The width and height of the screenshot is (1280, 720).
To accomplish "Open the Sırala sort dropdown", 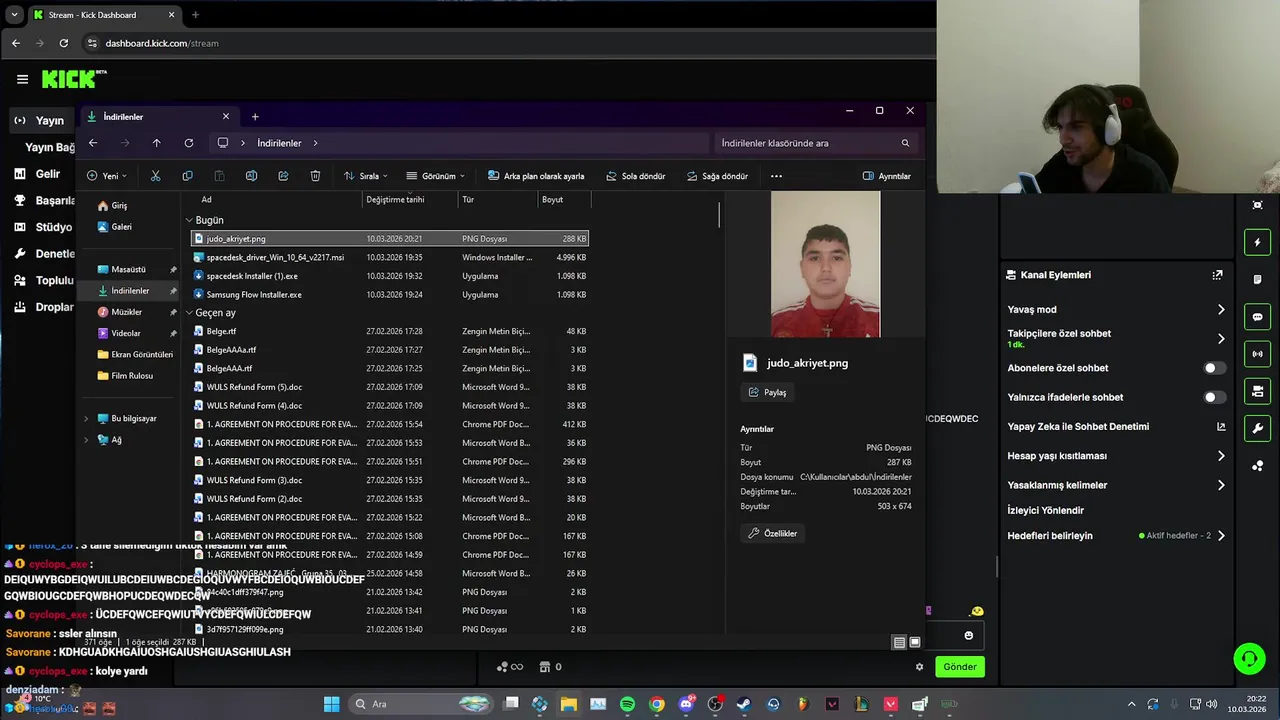I will point(367,176).
